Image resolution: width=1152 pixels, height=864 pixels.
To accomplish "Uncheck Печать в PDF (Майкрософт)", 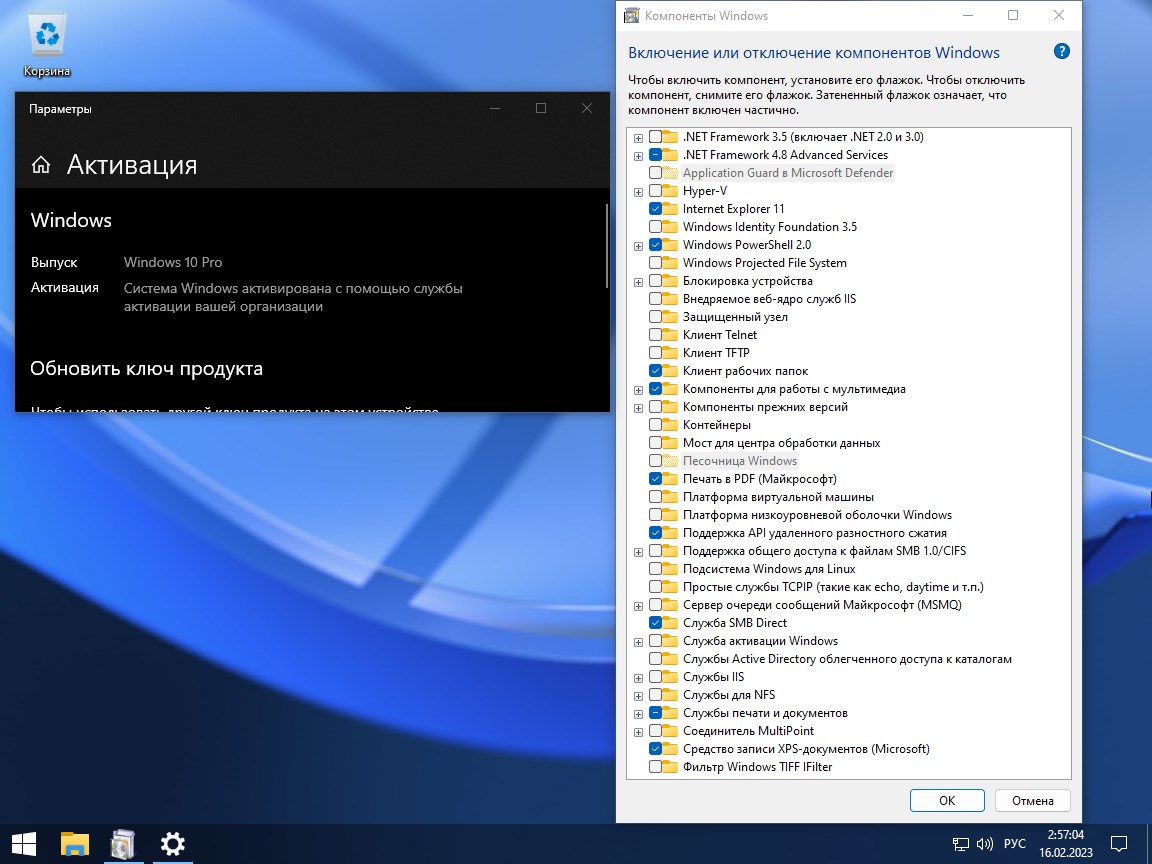I will [655, 479].
